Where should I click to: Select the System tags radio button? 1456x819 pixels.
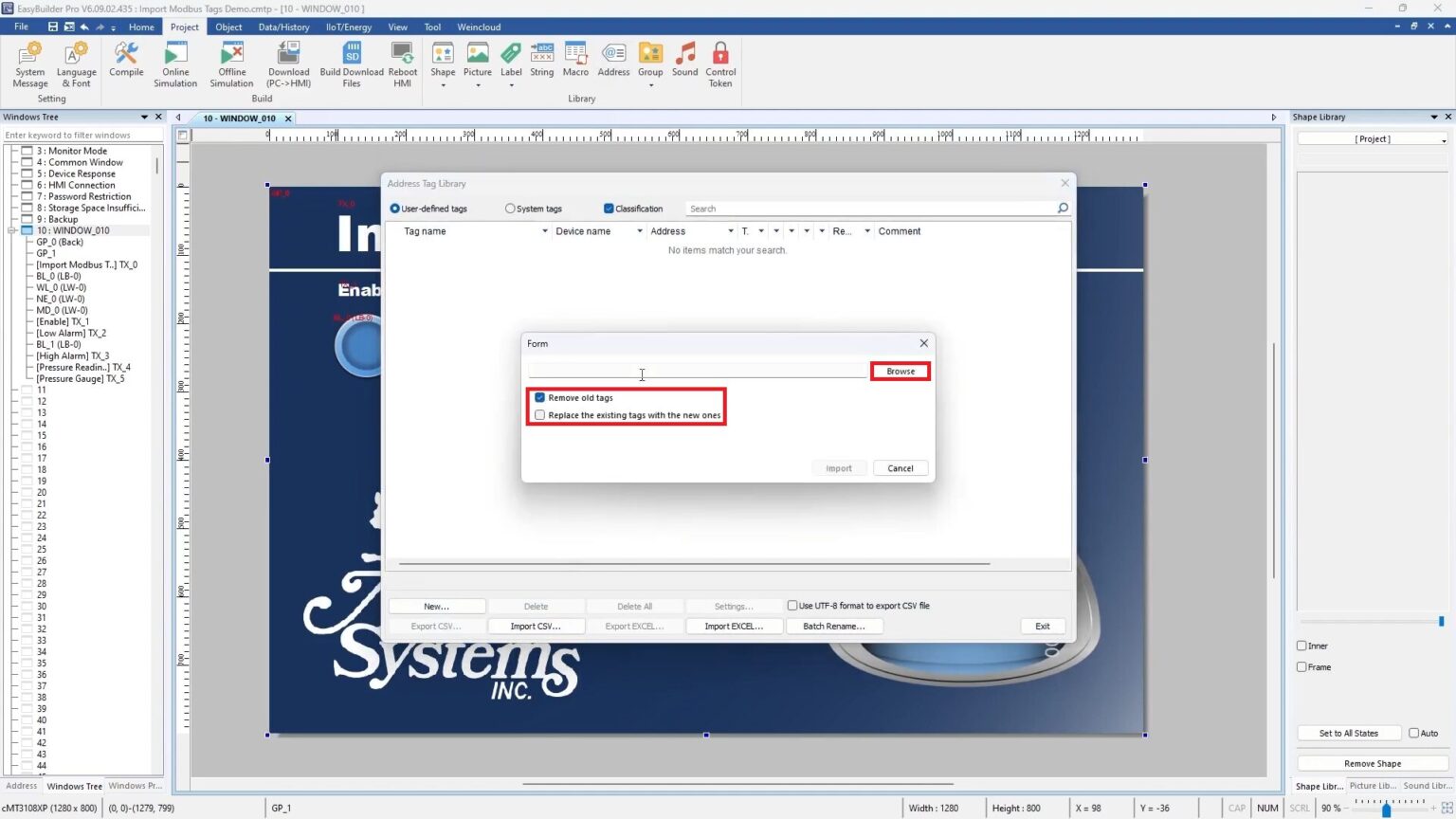509,208
